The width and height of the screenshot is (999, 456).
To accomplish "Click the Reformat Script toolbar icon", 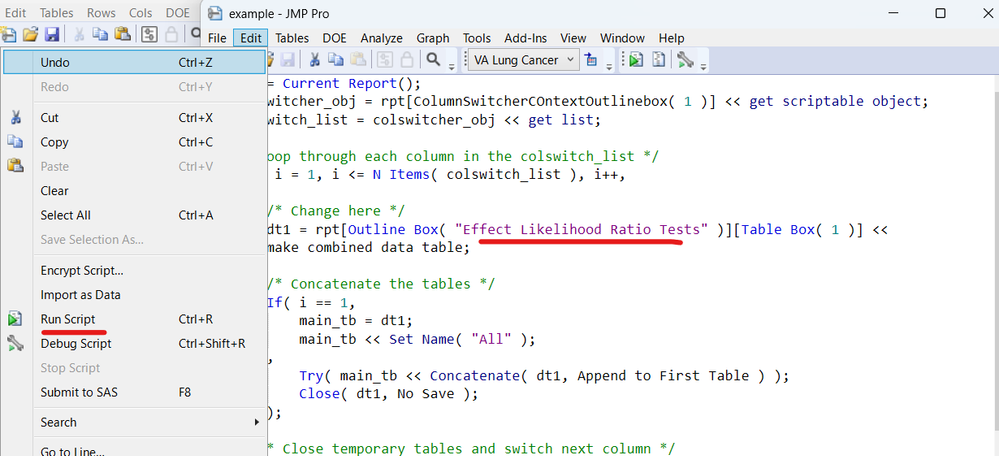I will click(659, 60).
